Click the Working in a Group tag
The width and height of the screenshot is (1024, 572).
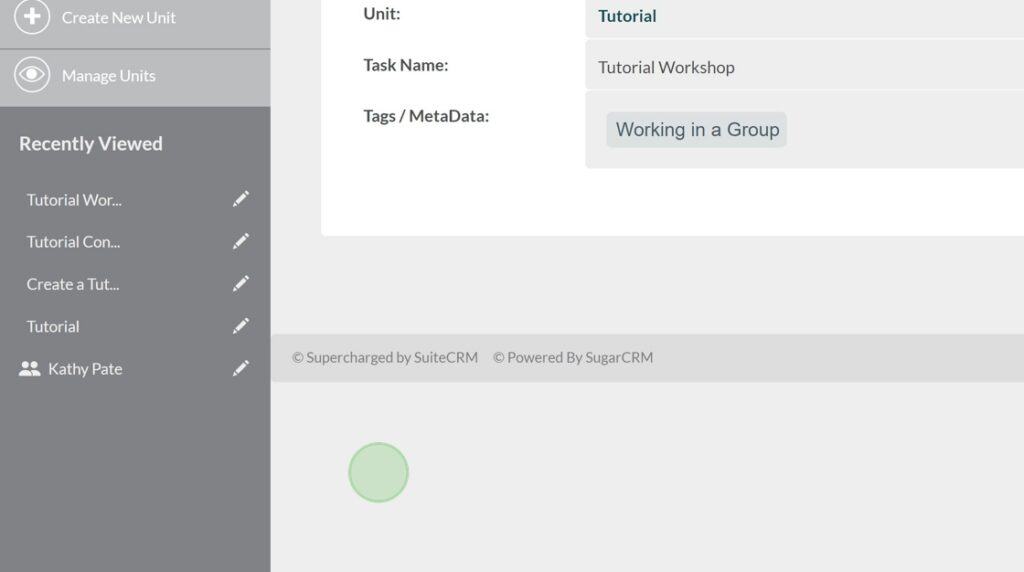697,130
